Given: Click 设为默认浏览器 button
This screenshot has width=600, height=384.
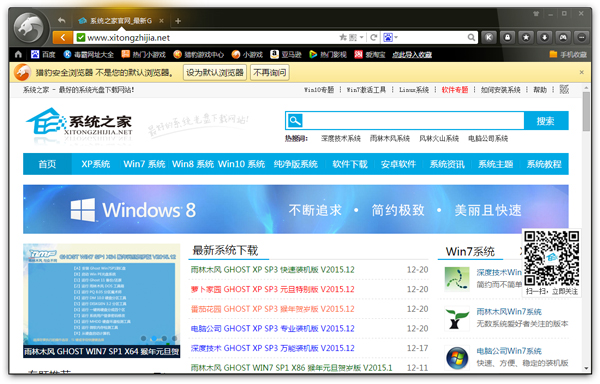Looking at the screenshot, I should click(x=215, y=72).
